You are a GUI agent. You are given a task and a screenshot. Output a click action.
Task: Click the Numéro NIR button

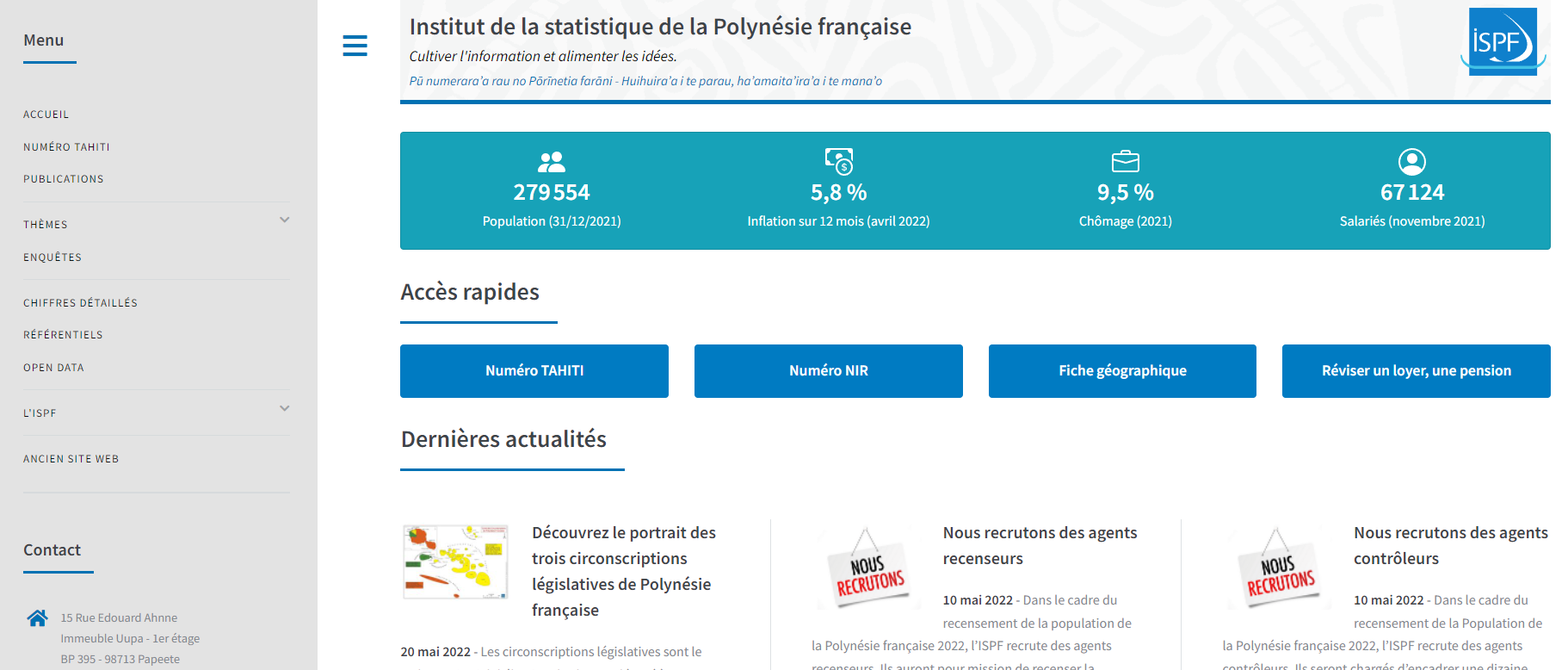pos(829,371)
